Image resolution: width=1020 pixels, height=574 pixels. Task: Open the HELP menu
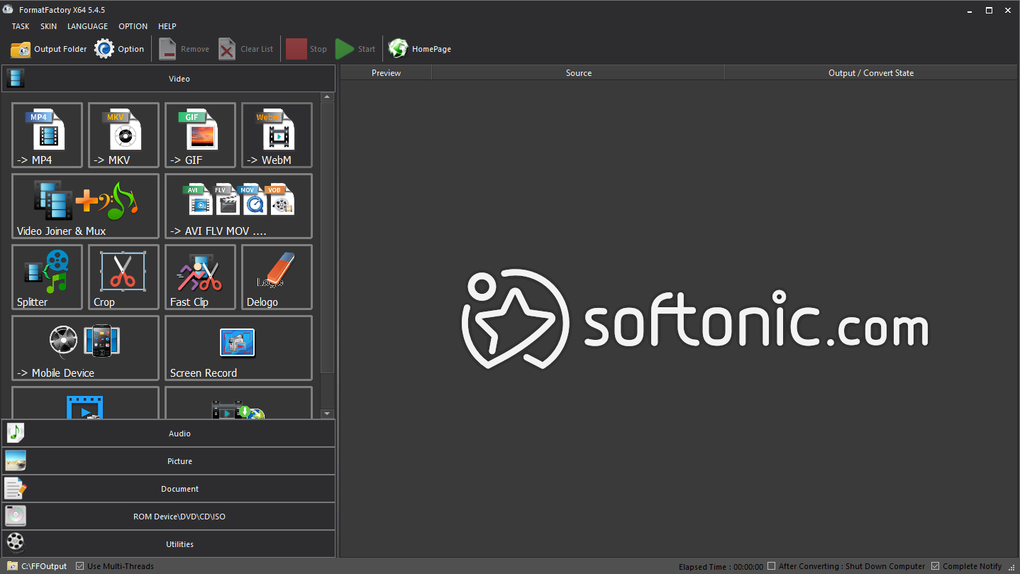167,26
